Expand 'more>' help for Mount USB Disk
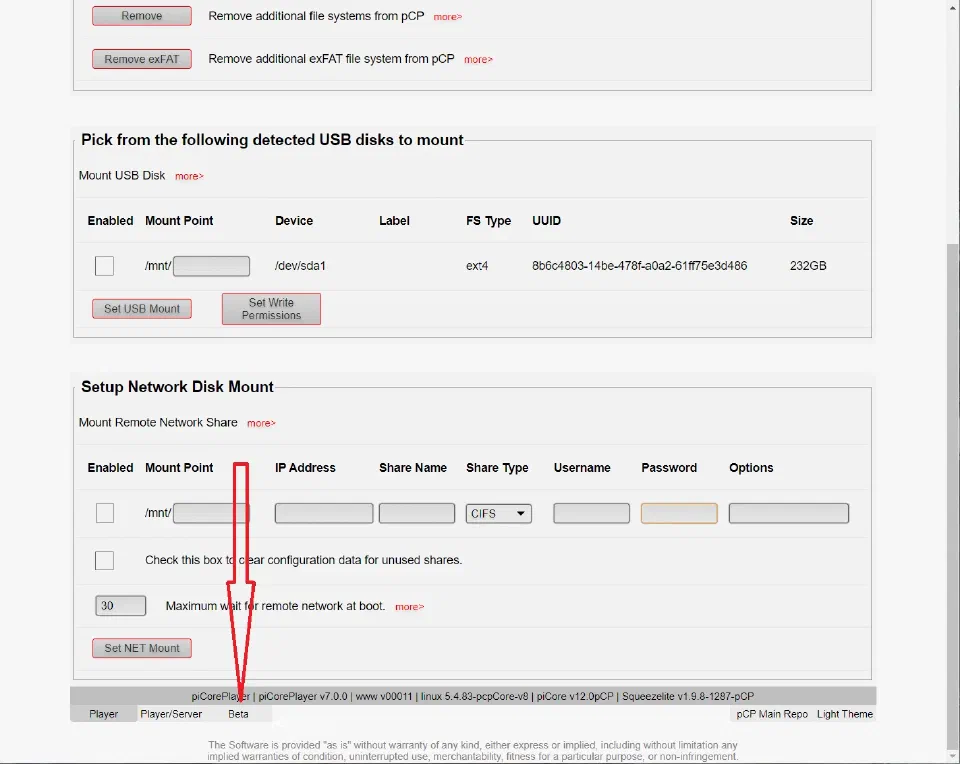The height and width of the screenshot is (764, 960). coord(189,176)
